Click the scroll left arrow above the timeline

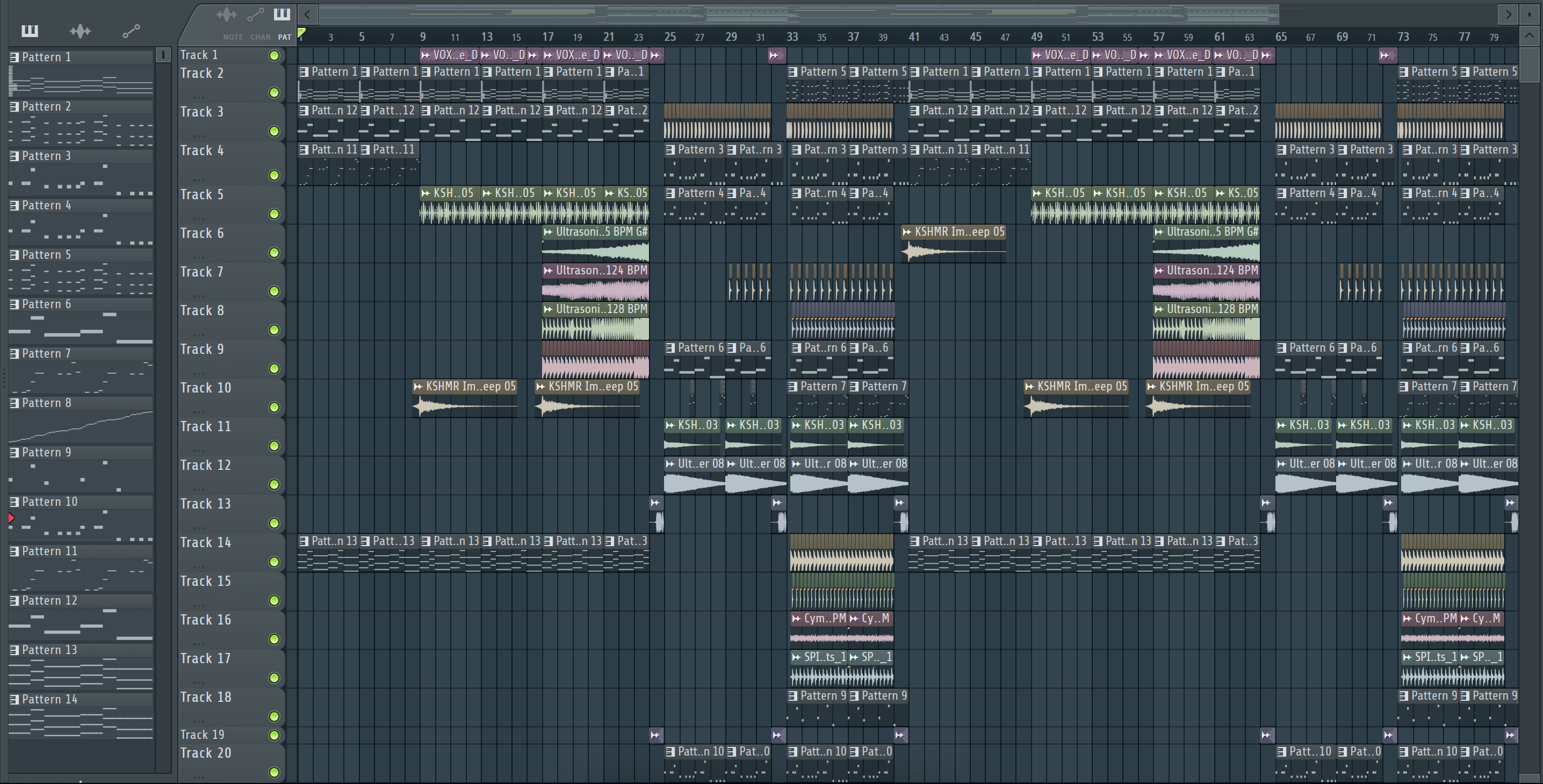[307, 14]
